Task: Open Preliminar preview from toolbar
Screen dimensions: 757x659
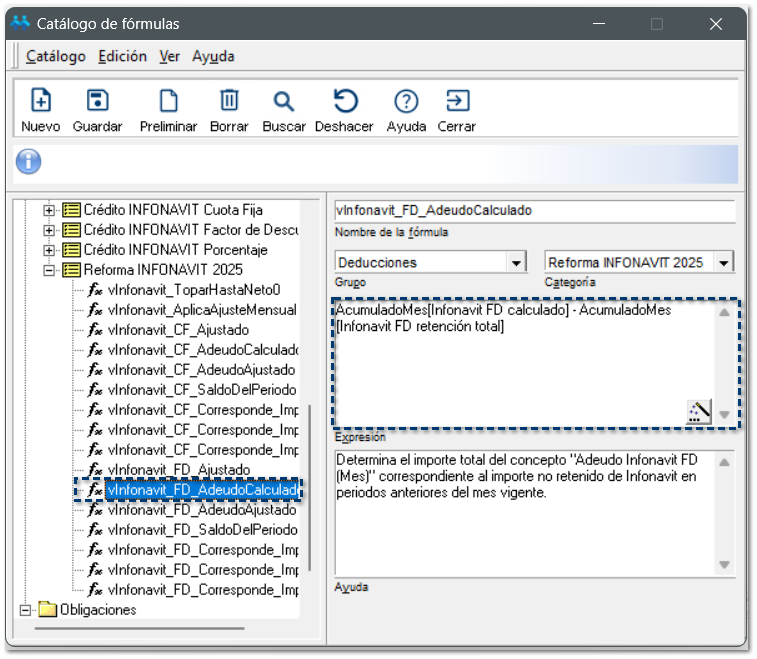Action: [x=168, y=101]
